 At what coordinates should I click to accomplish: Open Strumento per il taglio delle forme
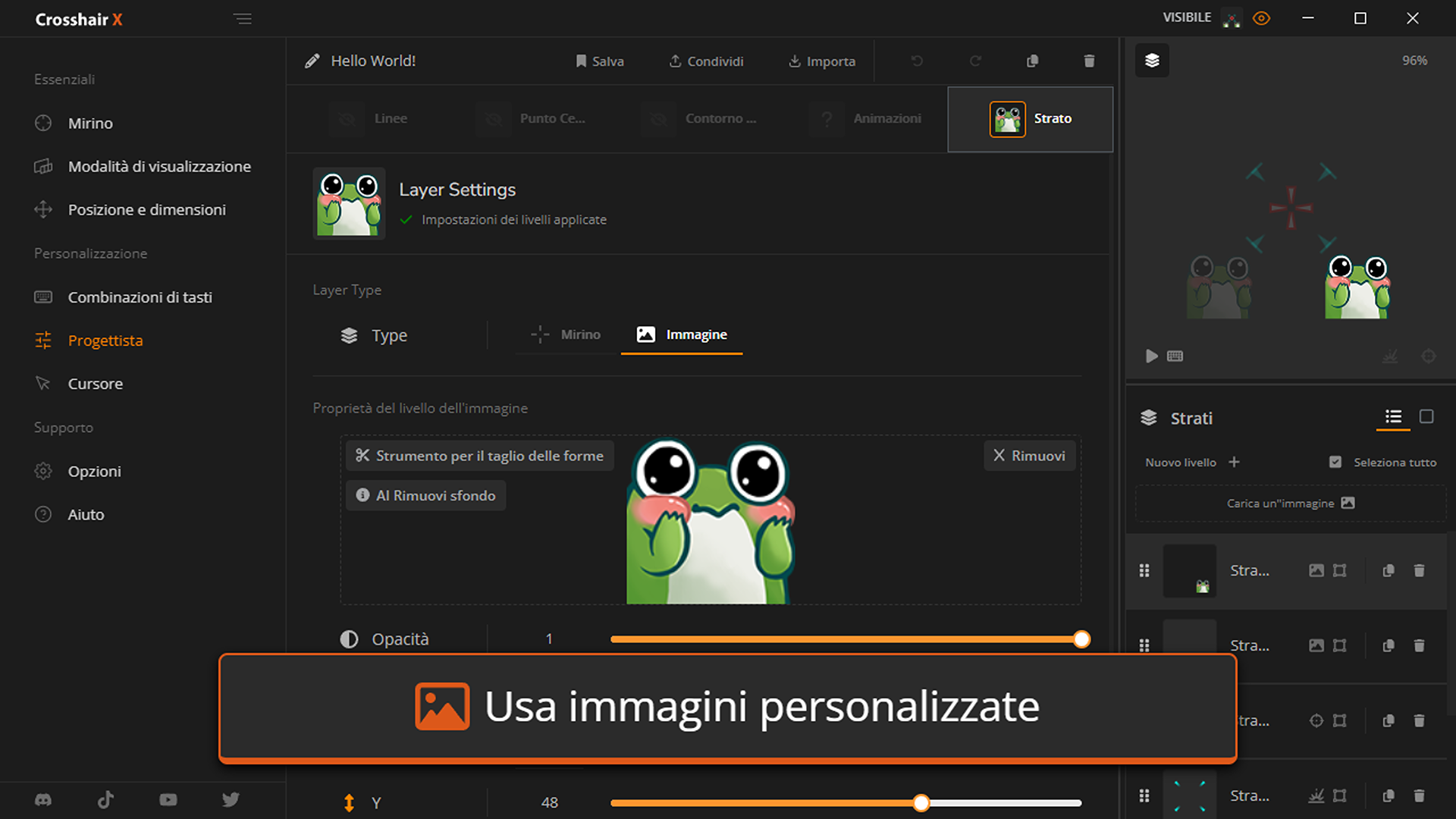[x=480, y=456]
